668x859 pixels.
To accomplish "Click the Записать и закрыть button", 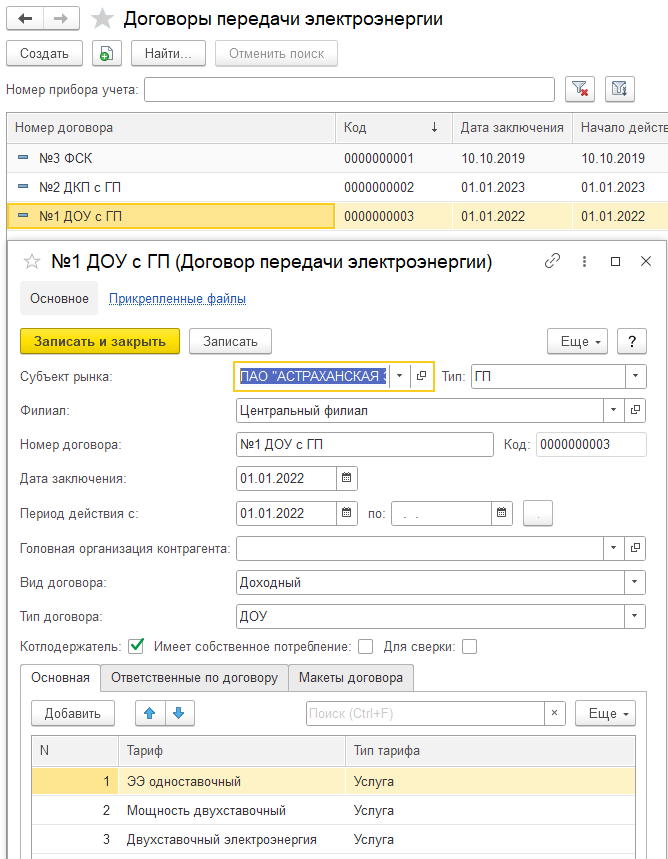I will coord(100,341).
